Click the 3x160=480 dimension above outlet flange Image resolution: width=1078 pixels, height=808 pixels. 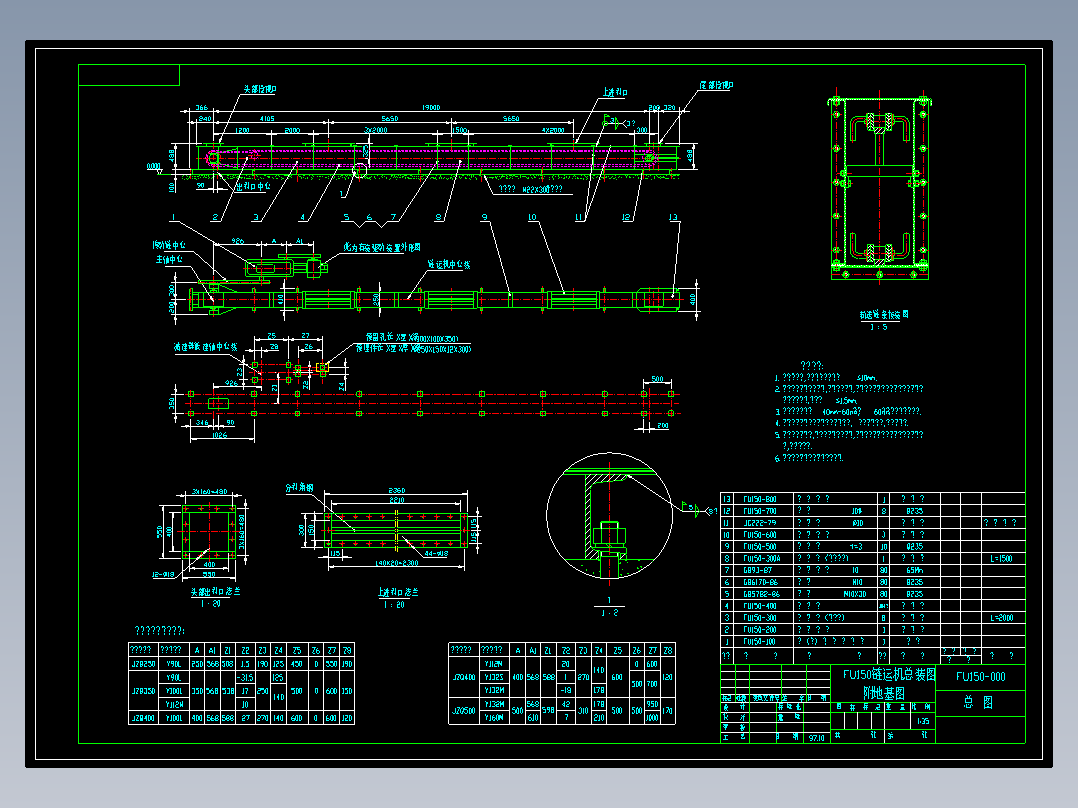point(210,492)
